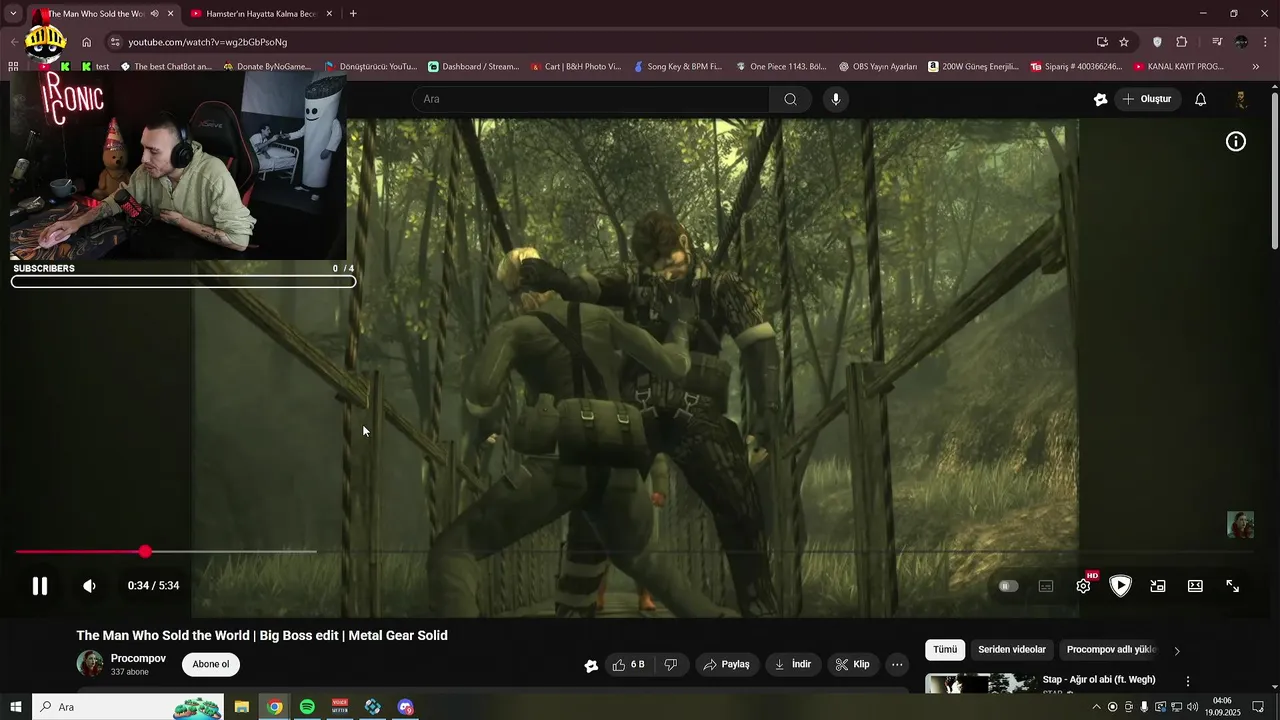Image resolution: width=1280 pixels, height=720 pixels.
Task: Open the info card icon on video
Action: (x=1236, y=142)
